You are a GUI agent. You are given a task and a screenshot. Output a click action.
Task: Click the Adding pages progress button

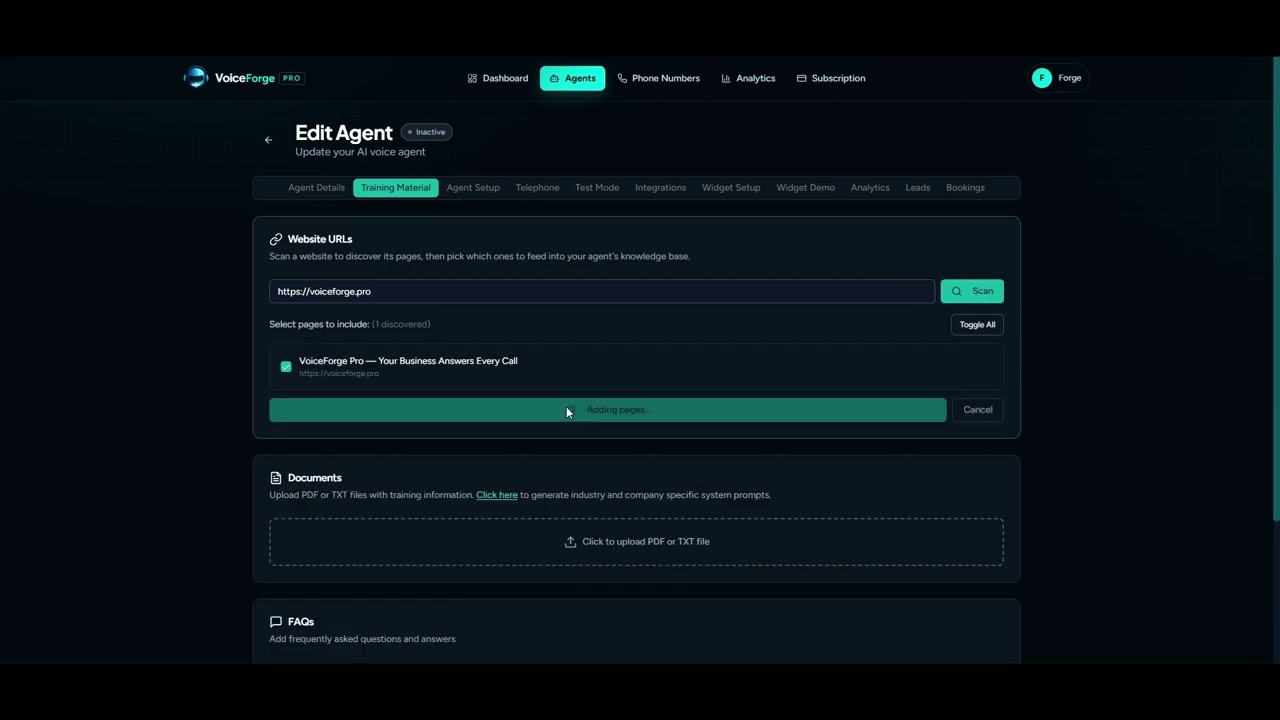click(x=608, y=410)
